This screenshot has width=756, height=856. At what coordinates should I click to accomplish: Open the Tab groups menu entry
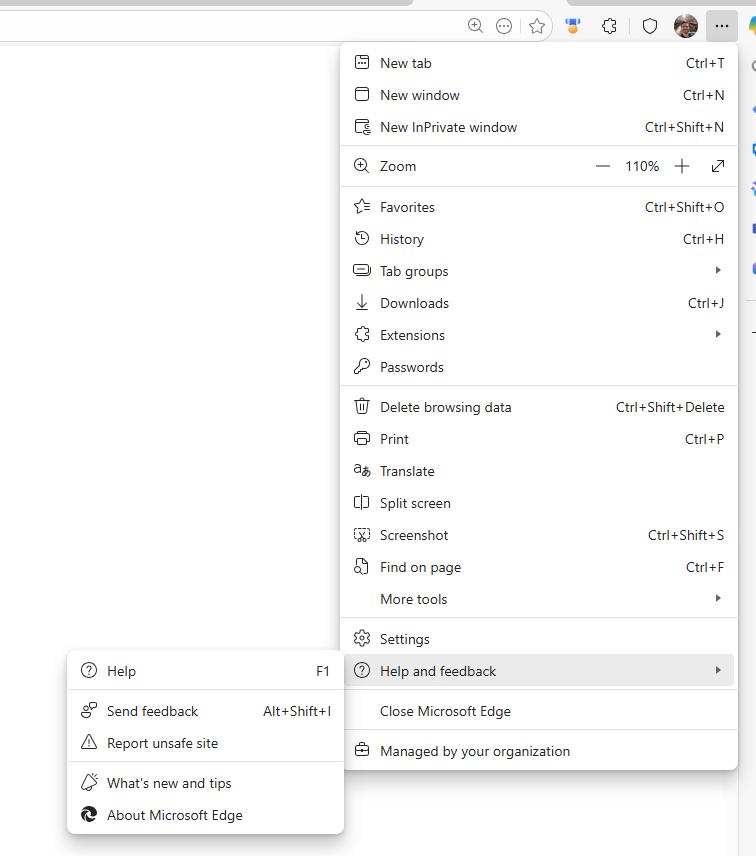(x=539, y=271)
